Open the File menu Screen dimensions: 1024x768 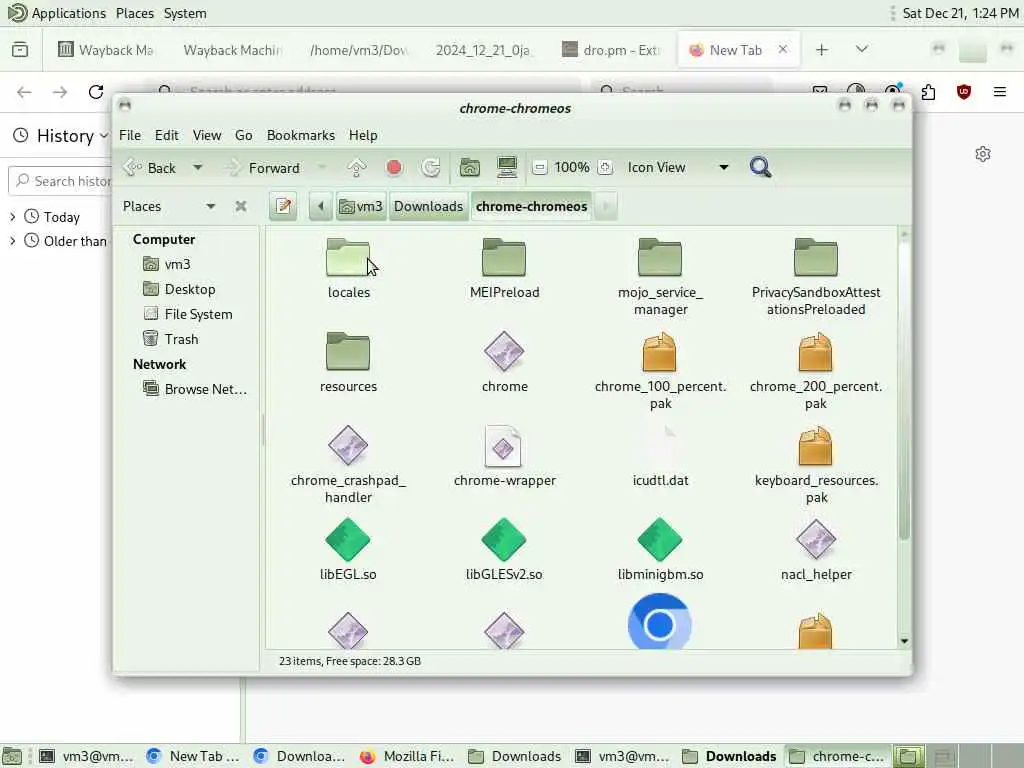[x=130, y=135]
